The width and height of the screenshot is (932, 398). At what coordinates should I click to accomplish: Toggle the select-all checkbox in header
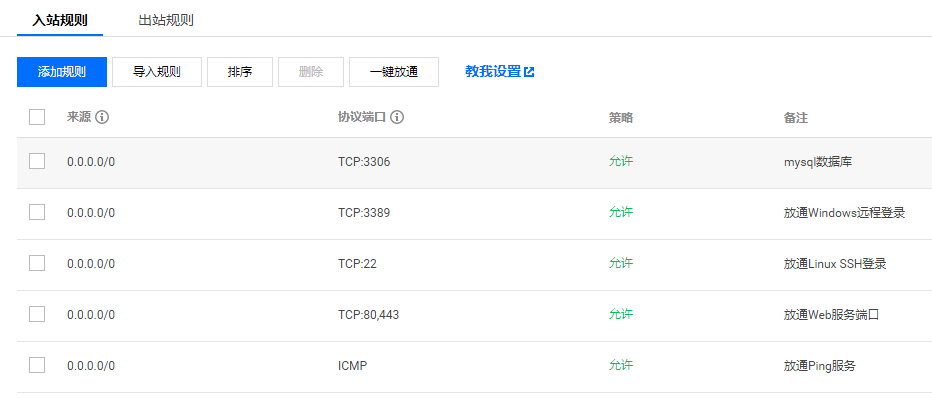click(37, 117)
